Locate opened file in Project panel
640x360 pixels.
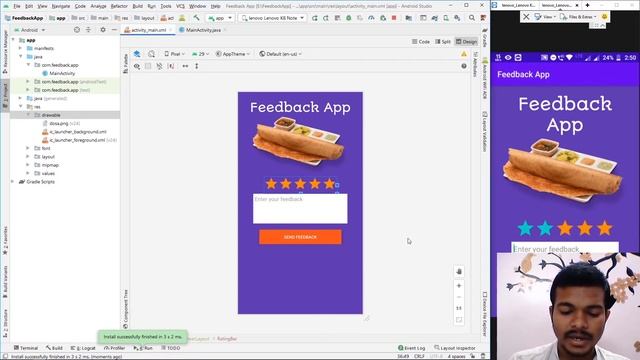pyautogui.click(x=77, y=30)
